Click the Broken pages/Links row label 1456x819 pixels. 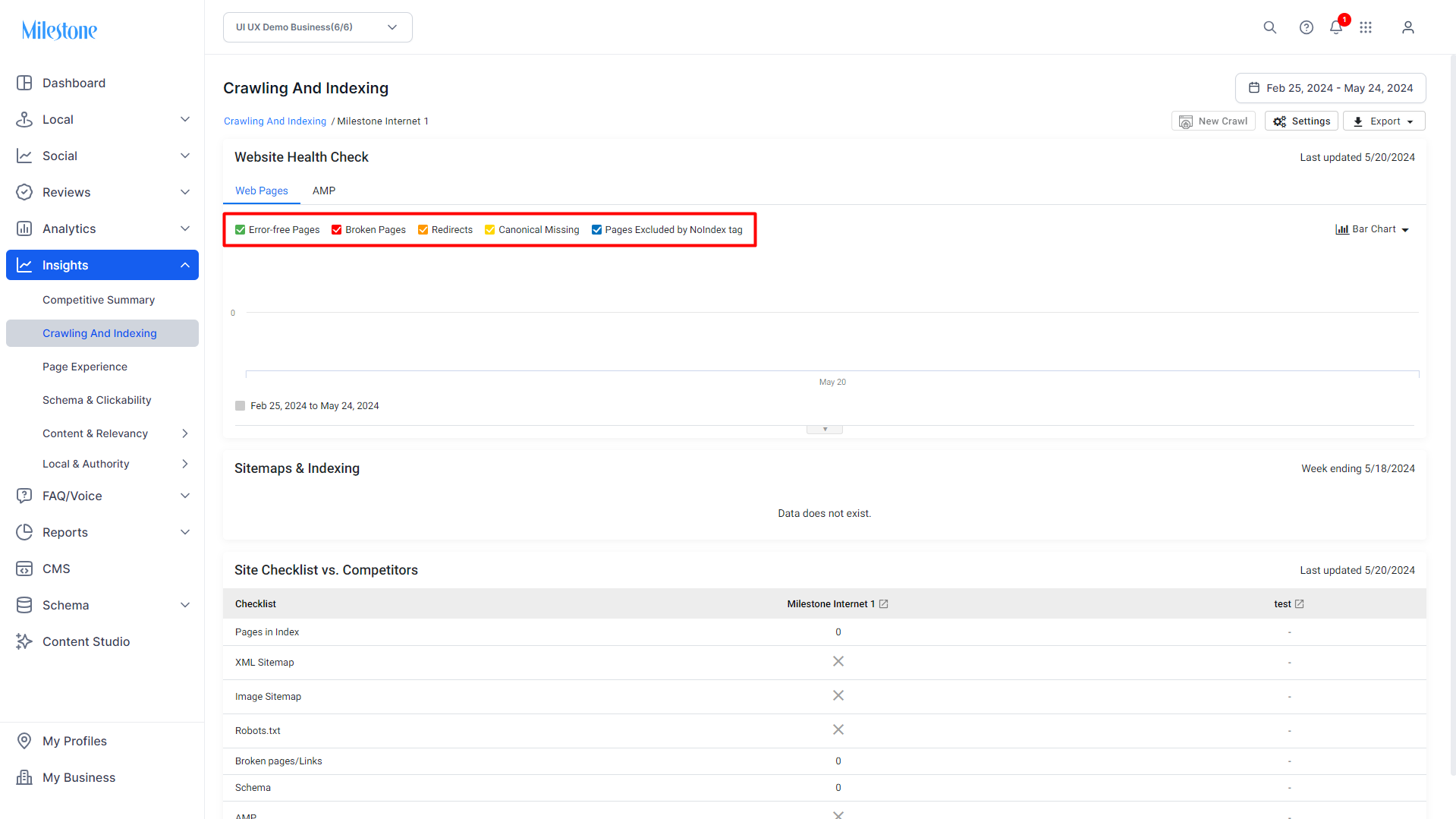(x=278, y=761)
